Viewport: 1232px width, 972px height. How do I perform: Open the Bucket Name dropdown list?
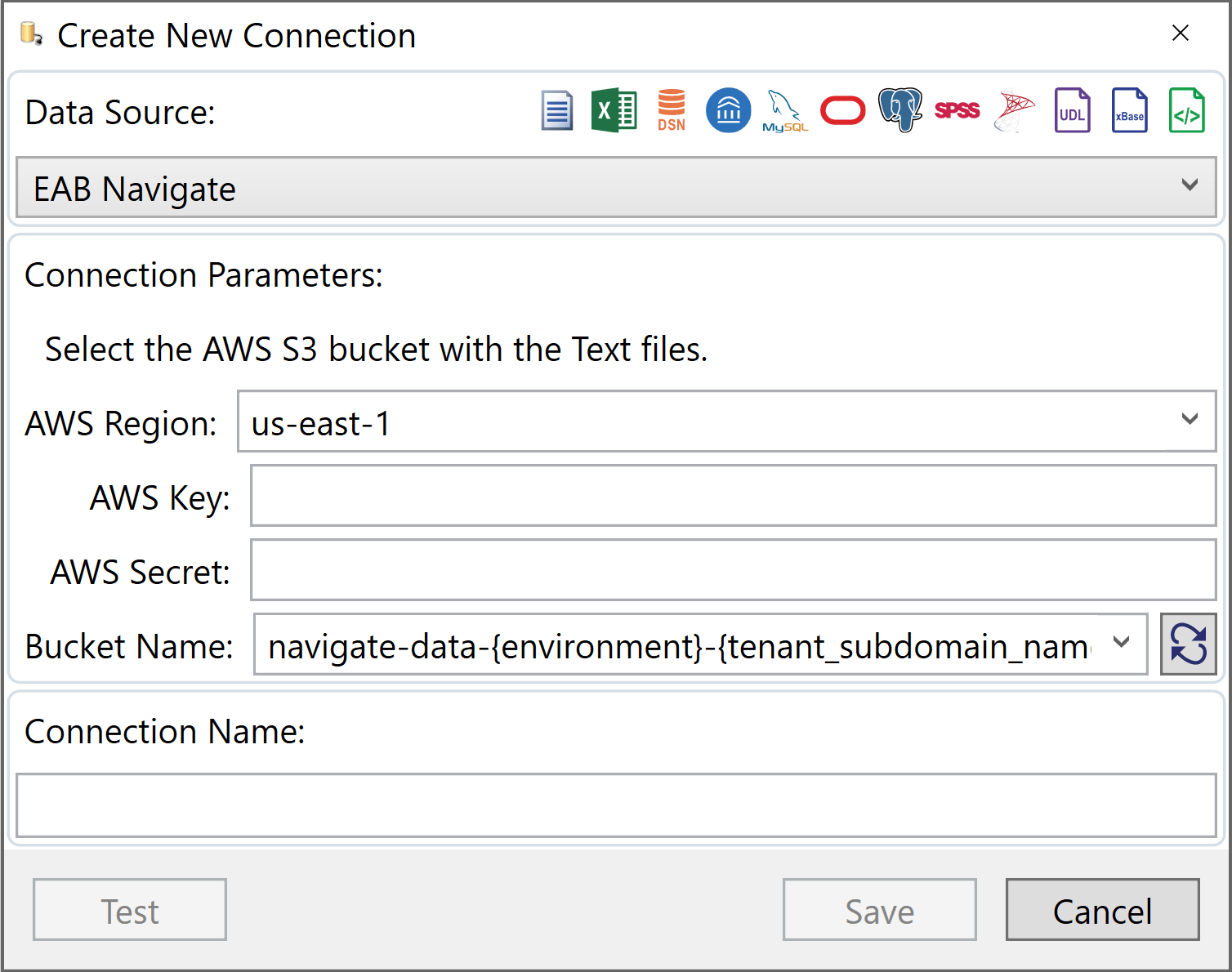(1123, 644)
